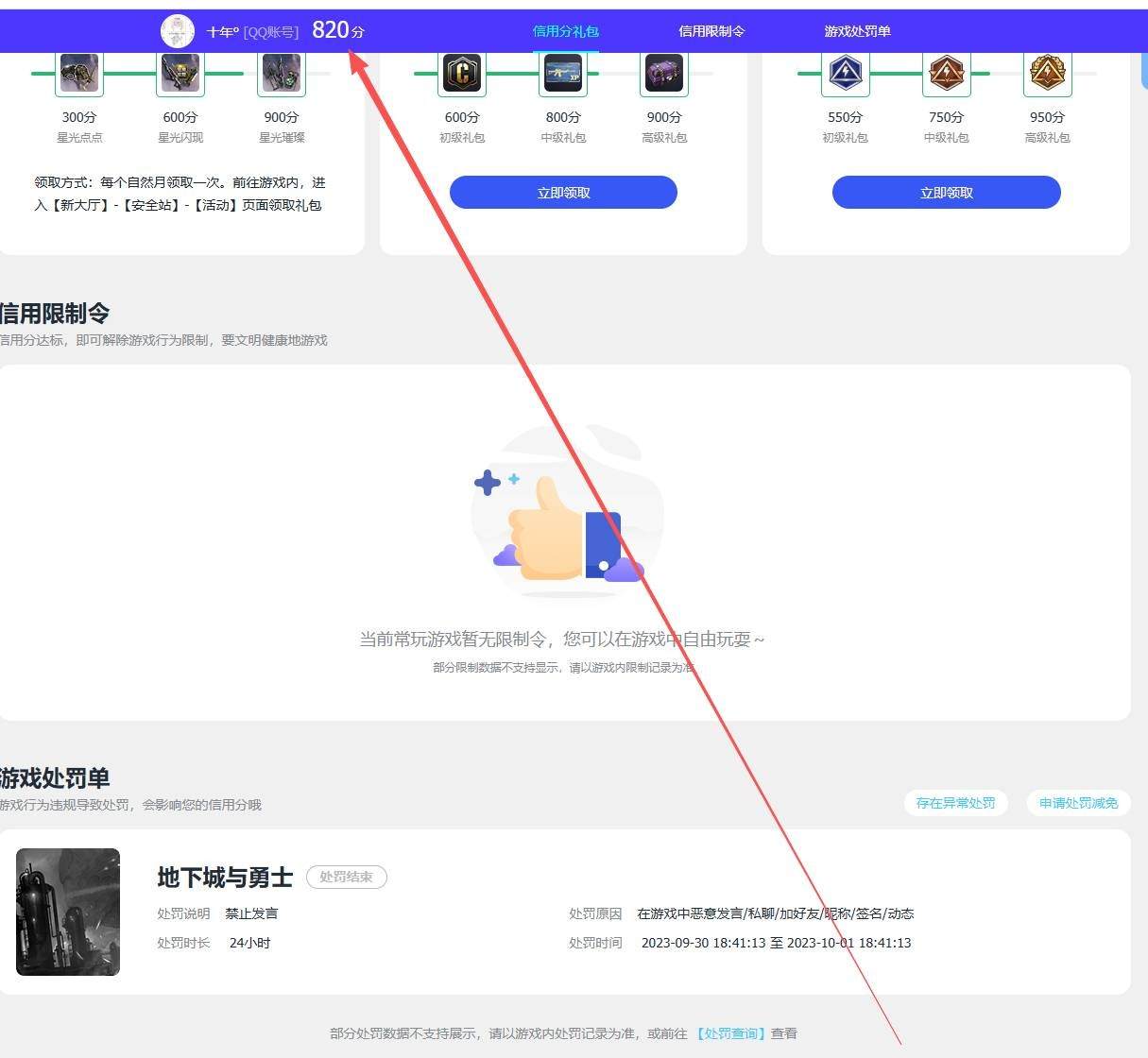Click 立即领取 under the 600/800/900分 gifts
The height and width of the screenshot is (1058, 1148).
click(563, 193)
